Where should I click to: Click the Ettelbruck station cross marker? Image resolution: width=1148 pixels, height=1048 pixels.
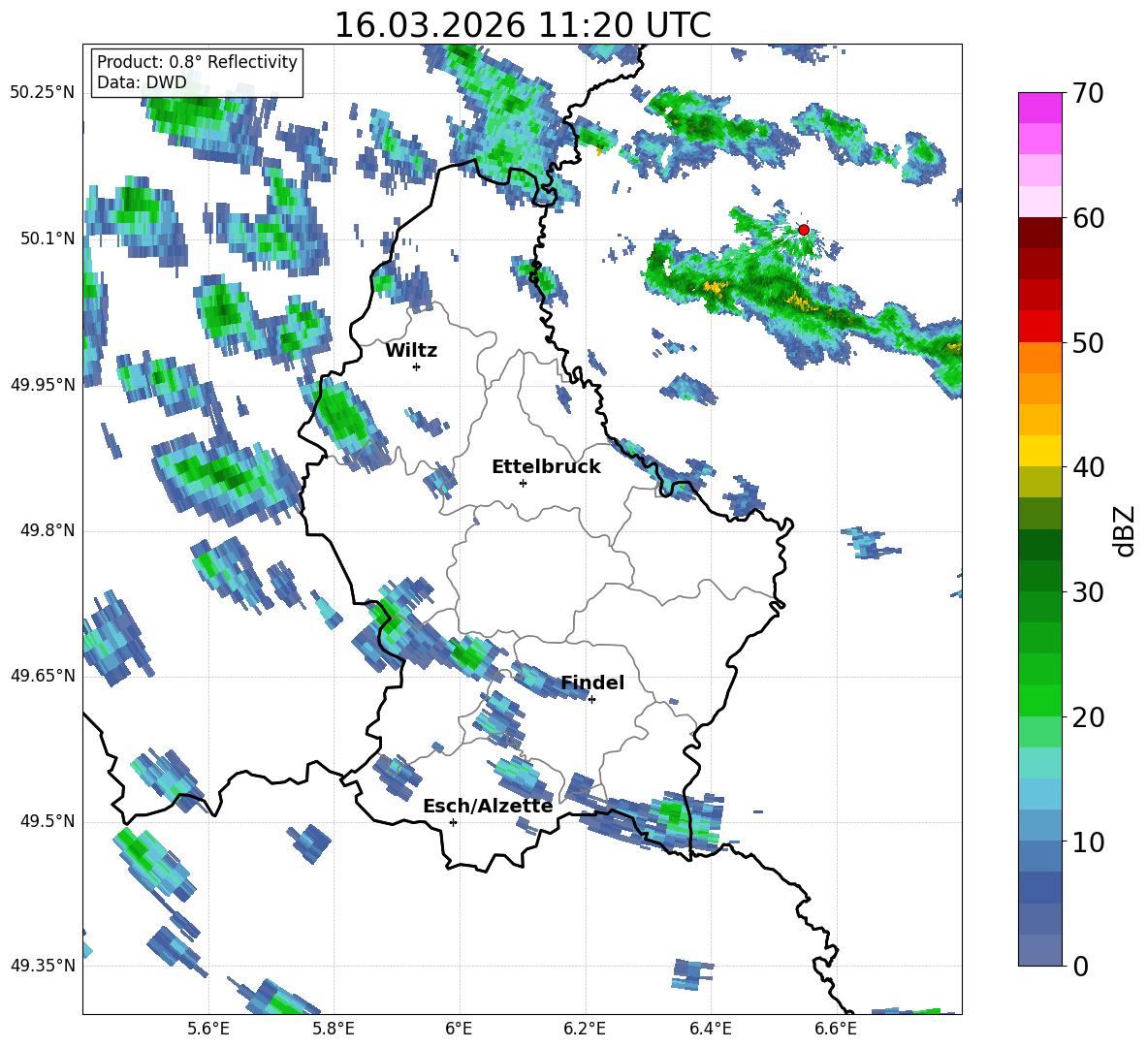(x=523, y=483)
